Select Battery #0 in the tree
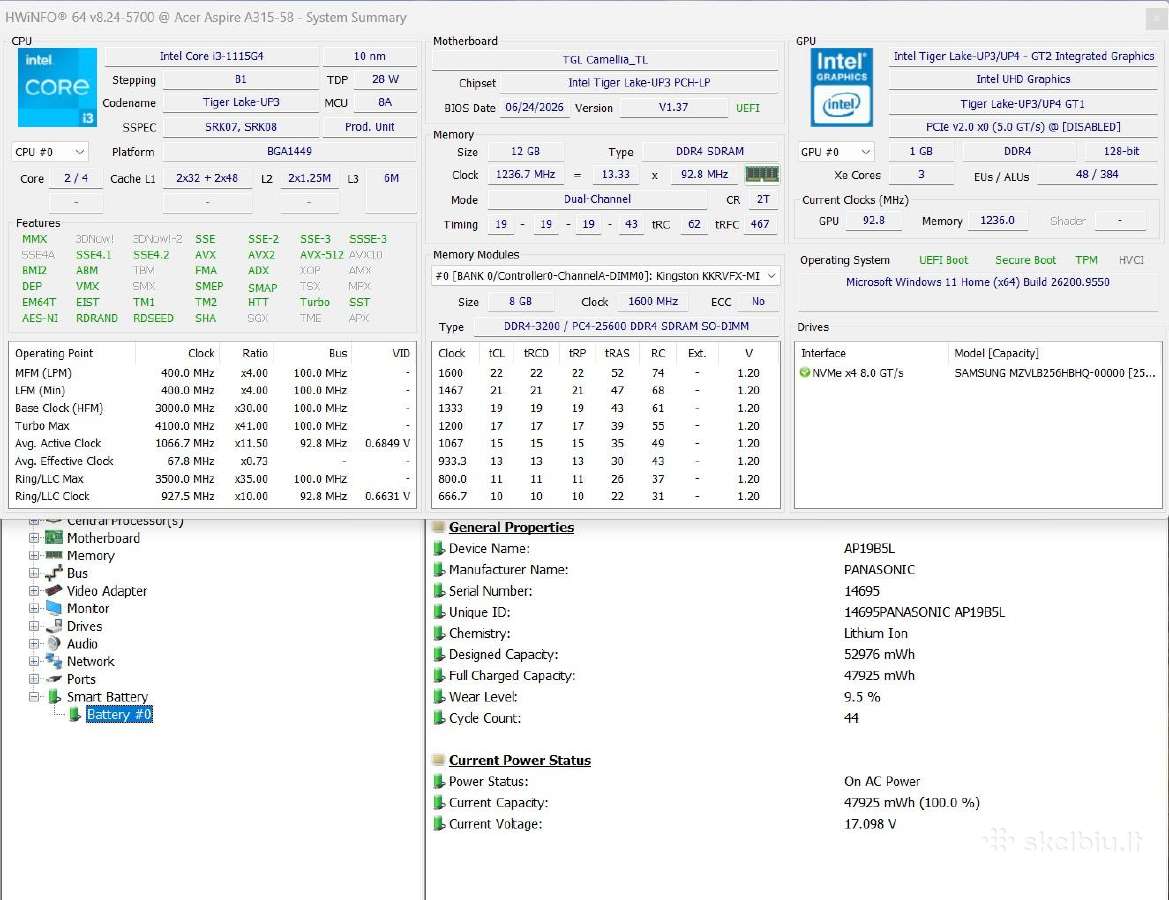 119,714
